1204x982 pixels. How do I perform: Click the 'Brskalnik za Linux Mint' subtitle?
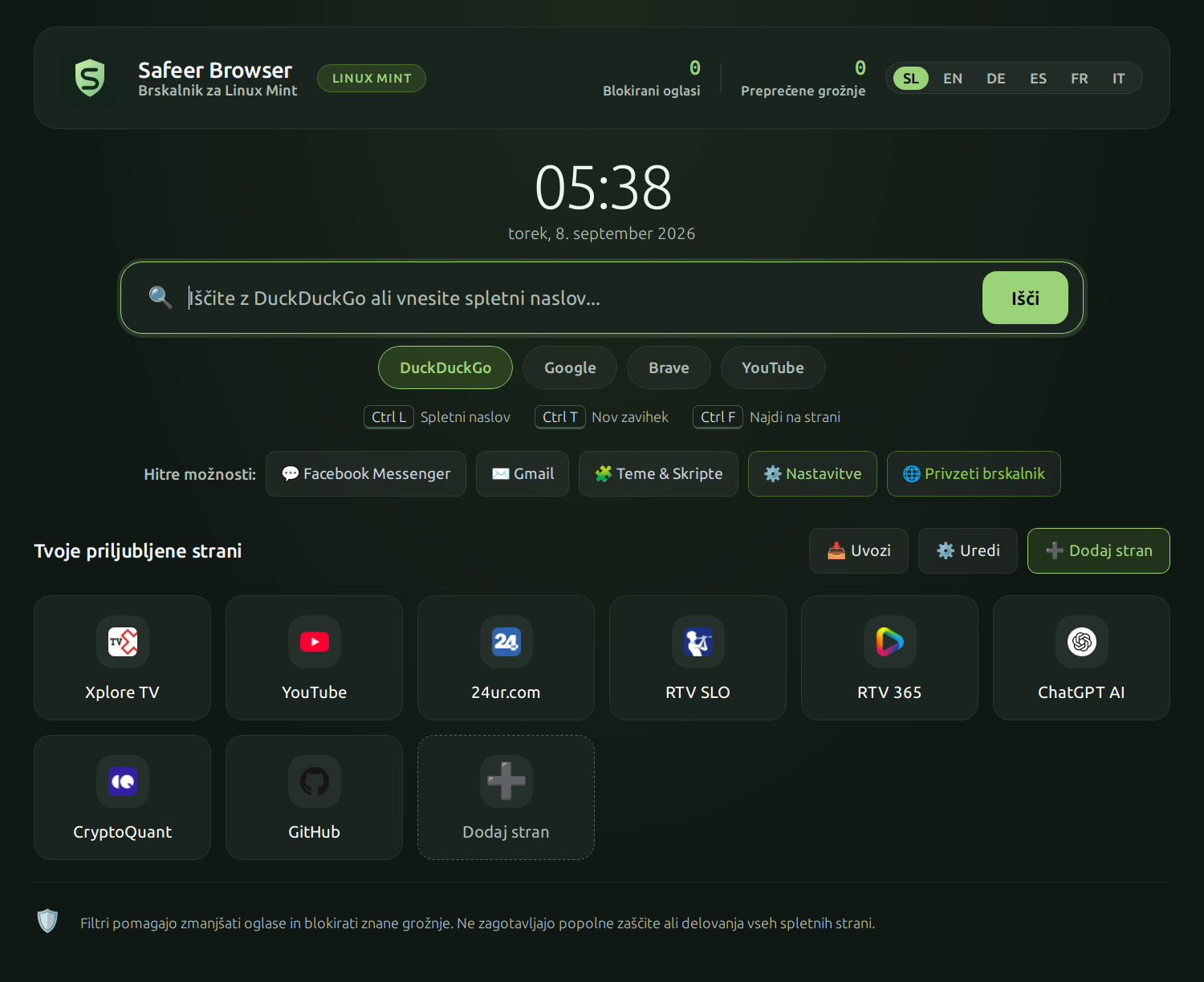click(x=218, y=91)
